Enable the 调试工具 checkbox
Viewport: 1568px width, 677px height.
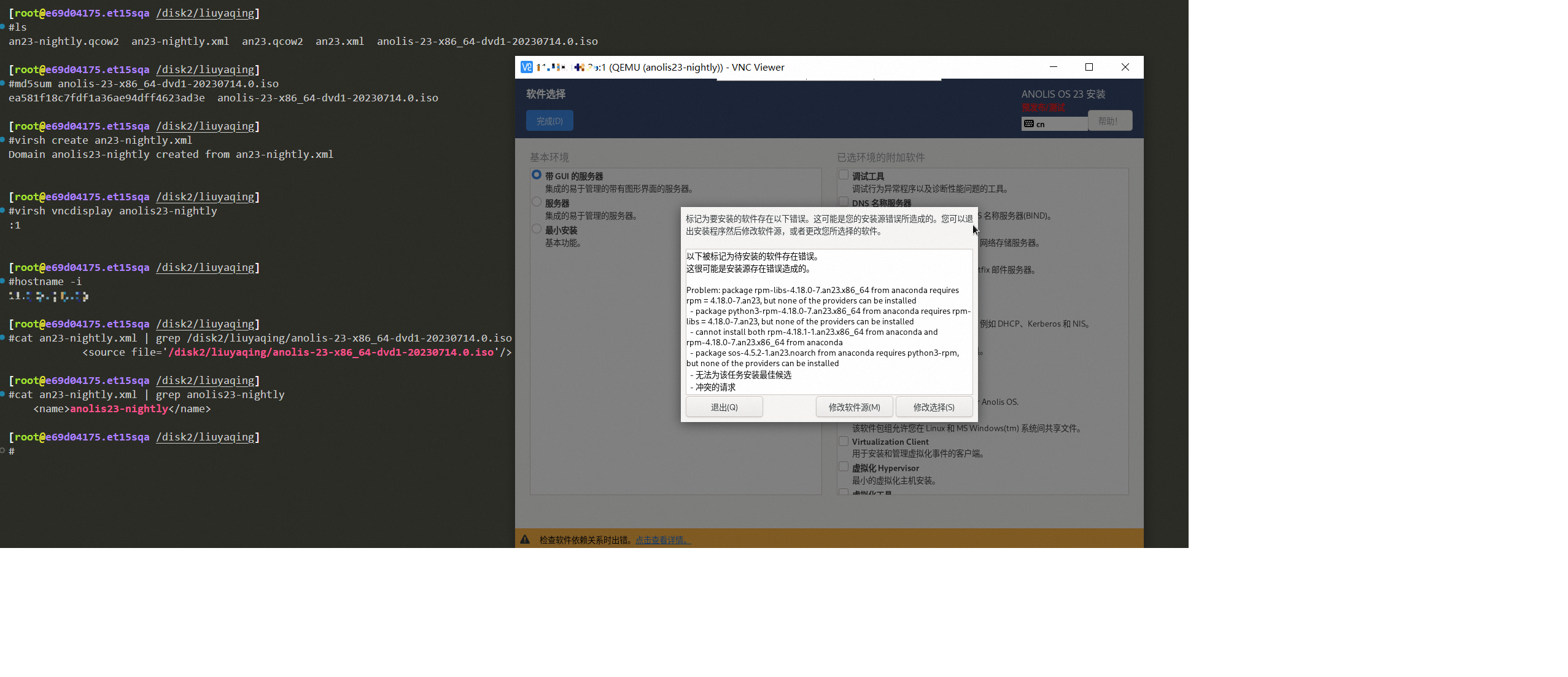844,175
